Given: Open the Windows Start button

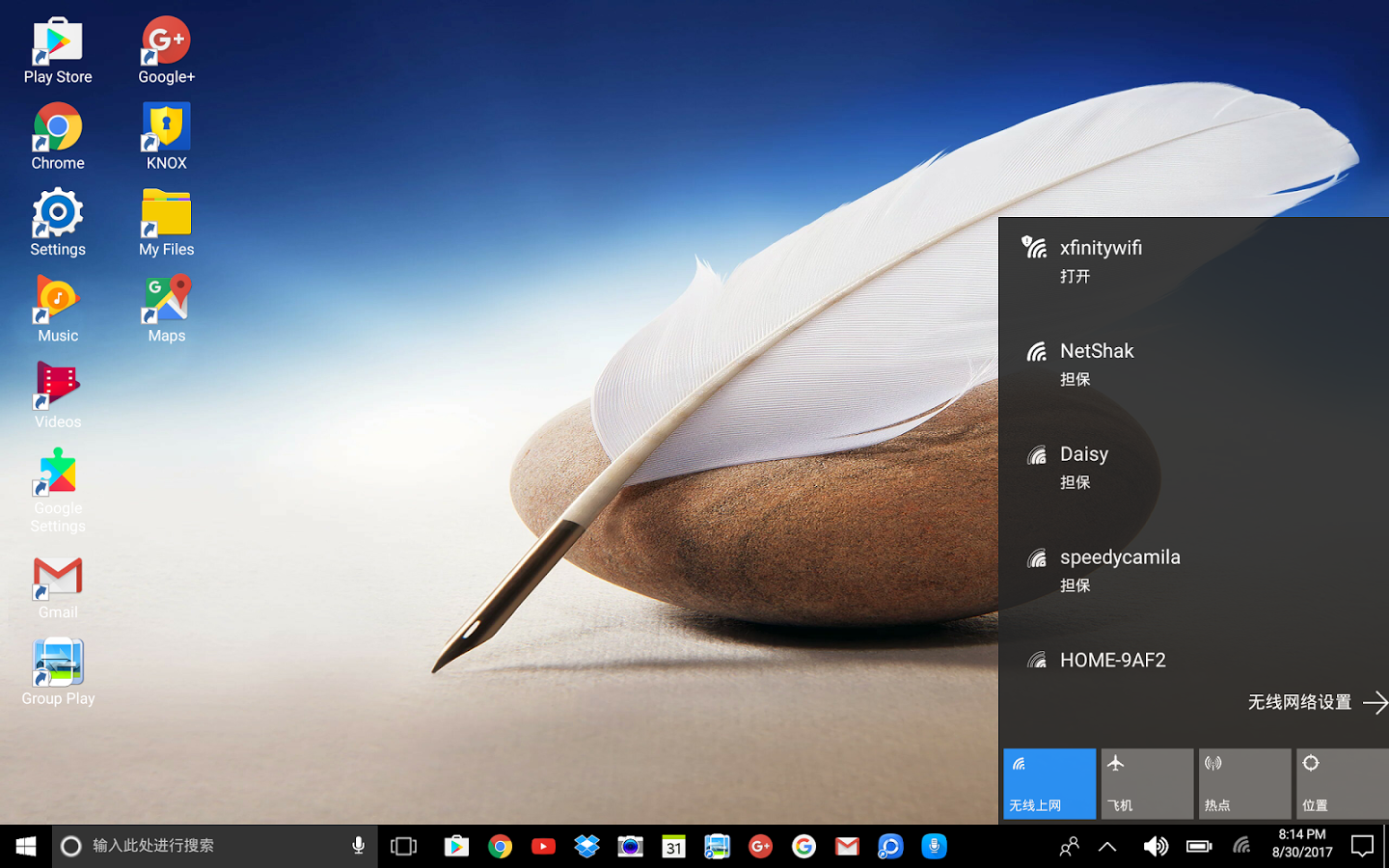Looking at the screenshot, I should 26,846.
